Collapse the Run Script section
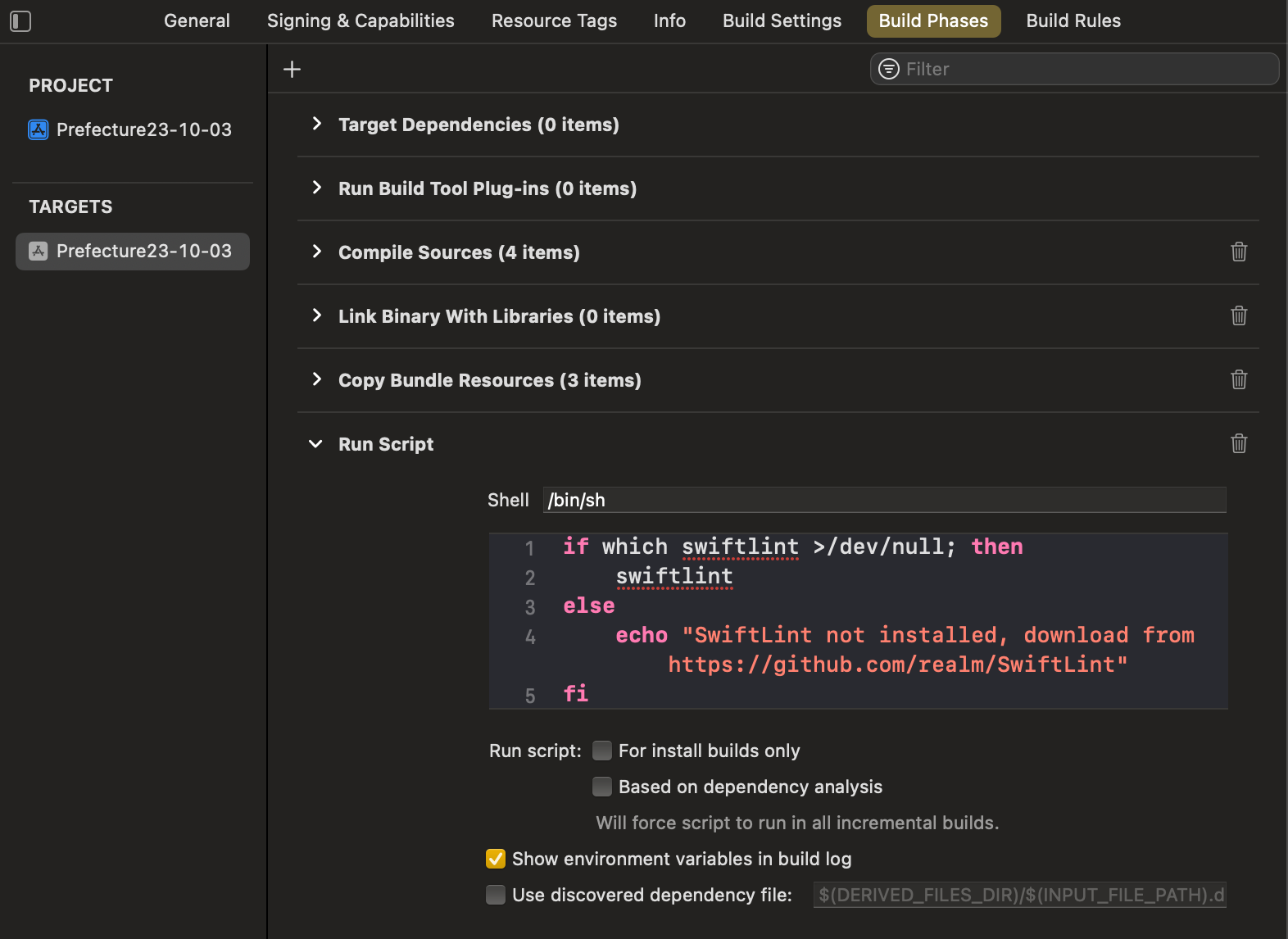This screenshot has height=939, width=1288. coord(316,444)
